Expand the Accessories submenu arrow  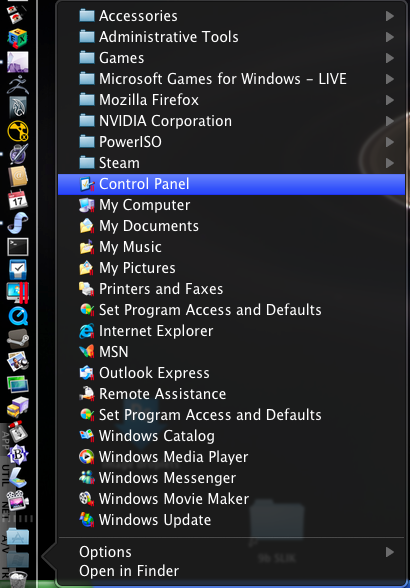click(x=390, y=16)
